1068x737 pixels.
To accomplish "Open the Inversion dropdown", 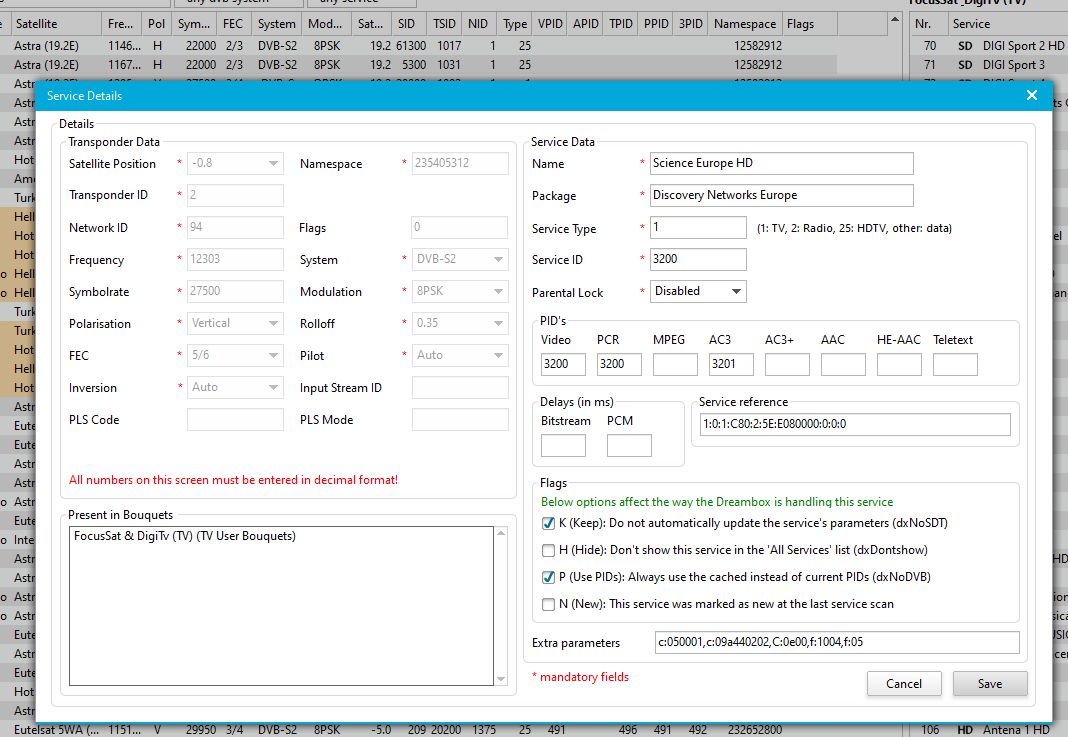I will point(235,388).
